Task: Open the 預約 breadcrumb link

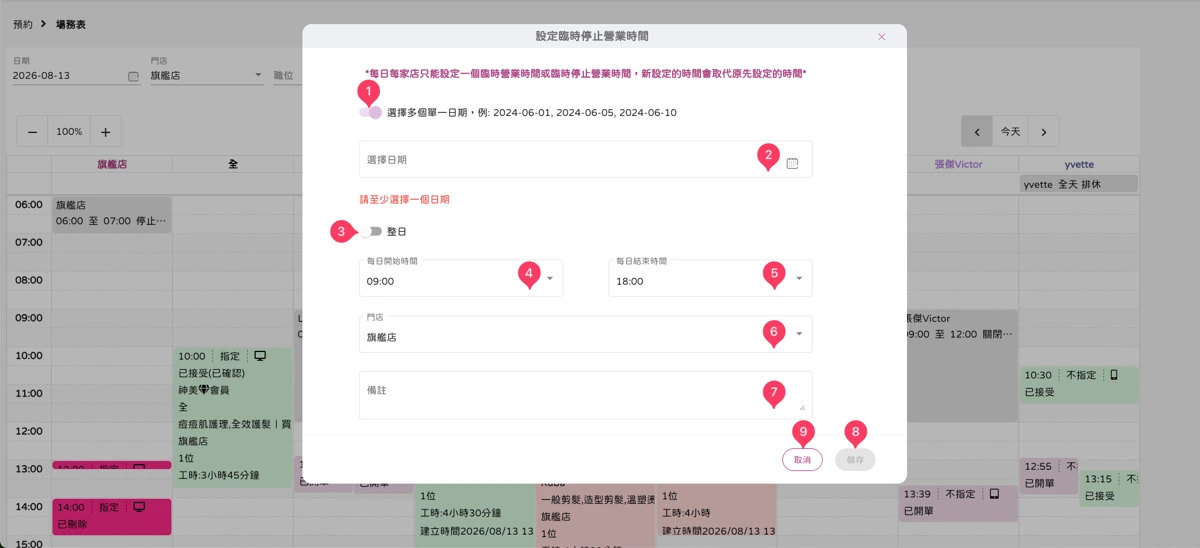Action: pos(22,24)
